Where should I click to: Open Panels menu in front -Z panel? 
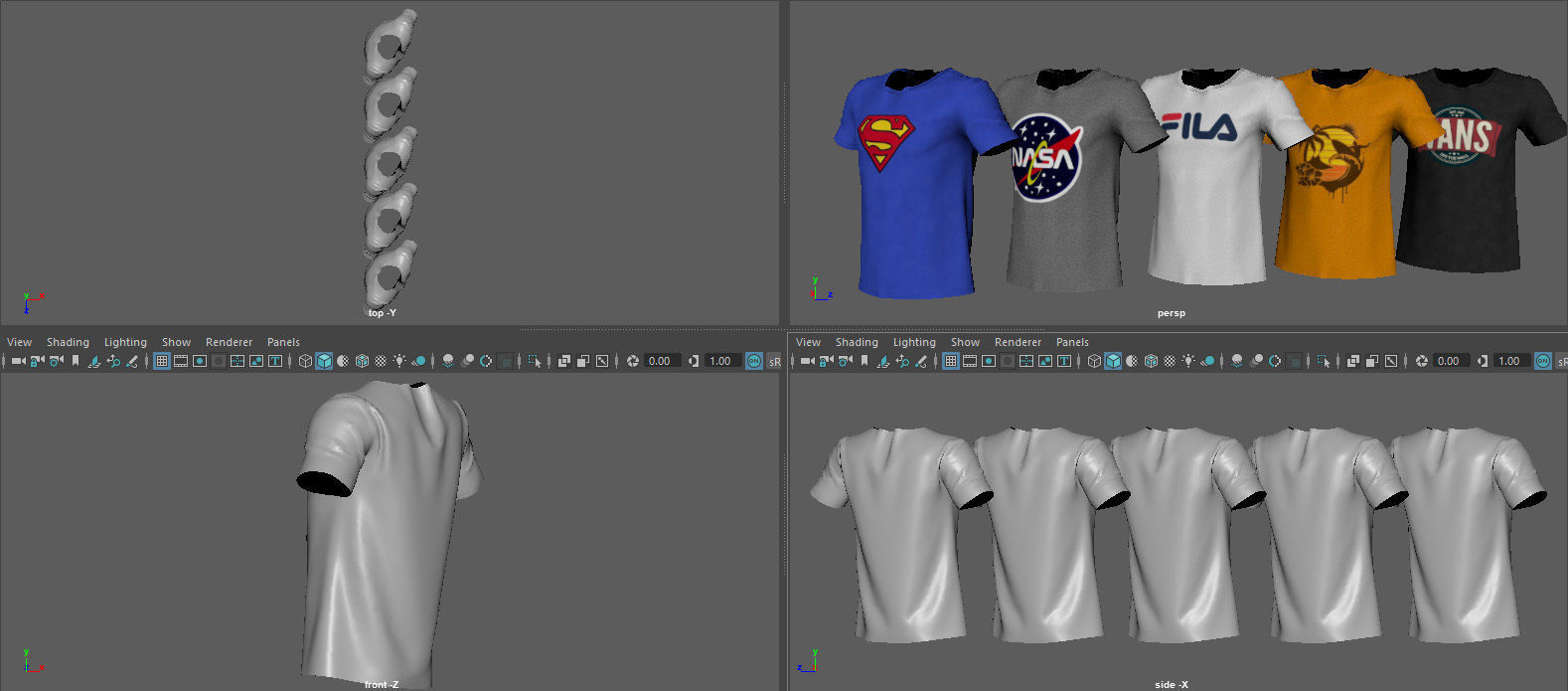coord(283,342)
